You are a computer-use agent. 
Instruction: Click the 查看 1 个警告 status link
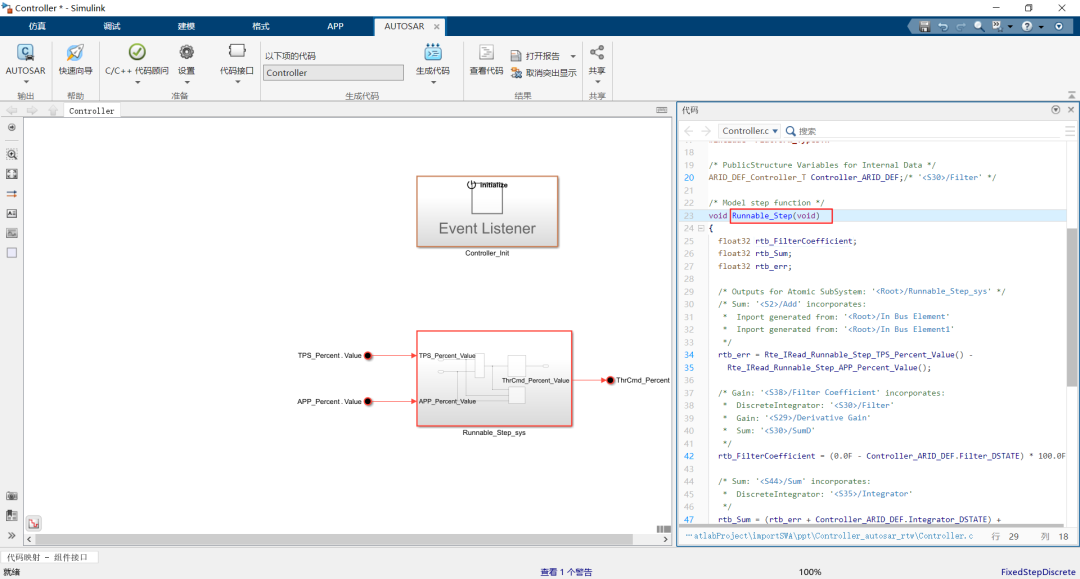pyautogui.click(x=566, y=572)
